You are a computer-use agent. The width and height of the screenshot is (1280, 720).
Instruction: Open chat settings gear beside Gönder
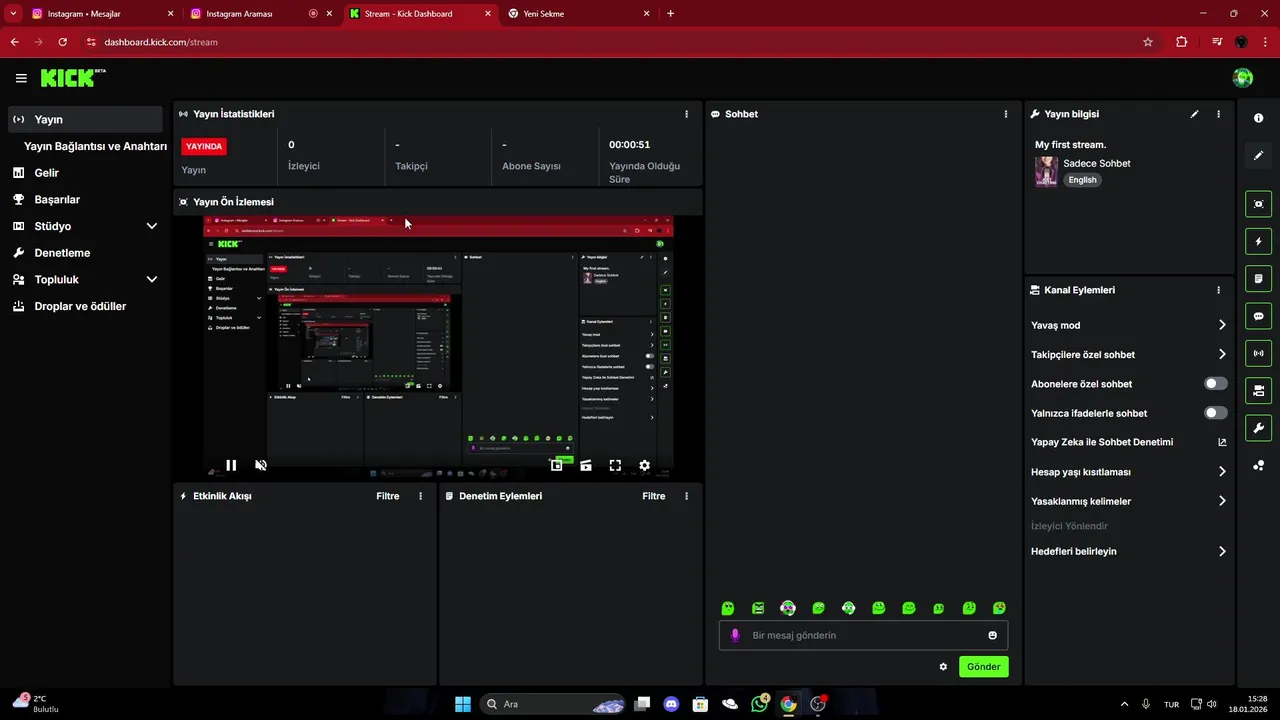(x=943, y=667)
